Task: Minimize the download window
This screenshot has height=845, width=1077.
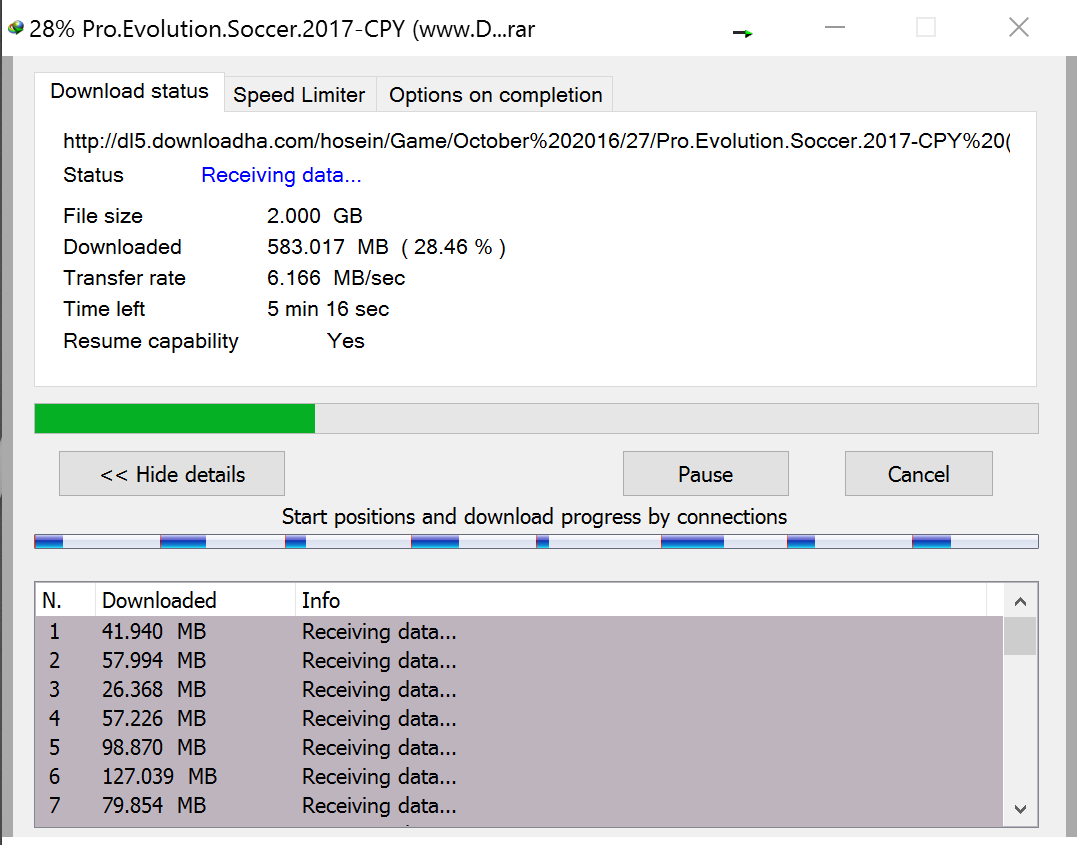Action: 835,27
